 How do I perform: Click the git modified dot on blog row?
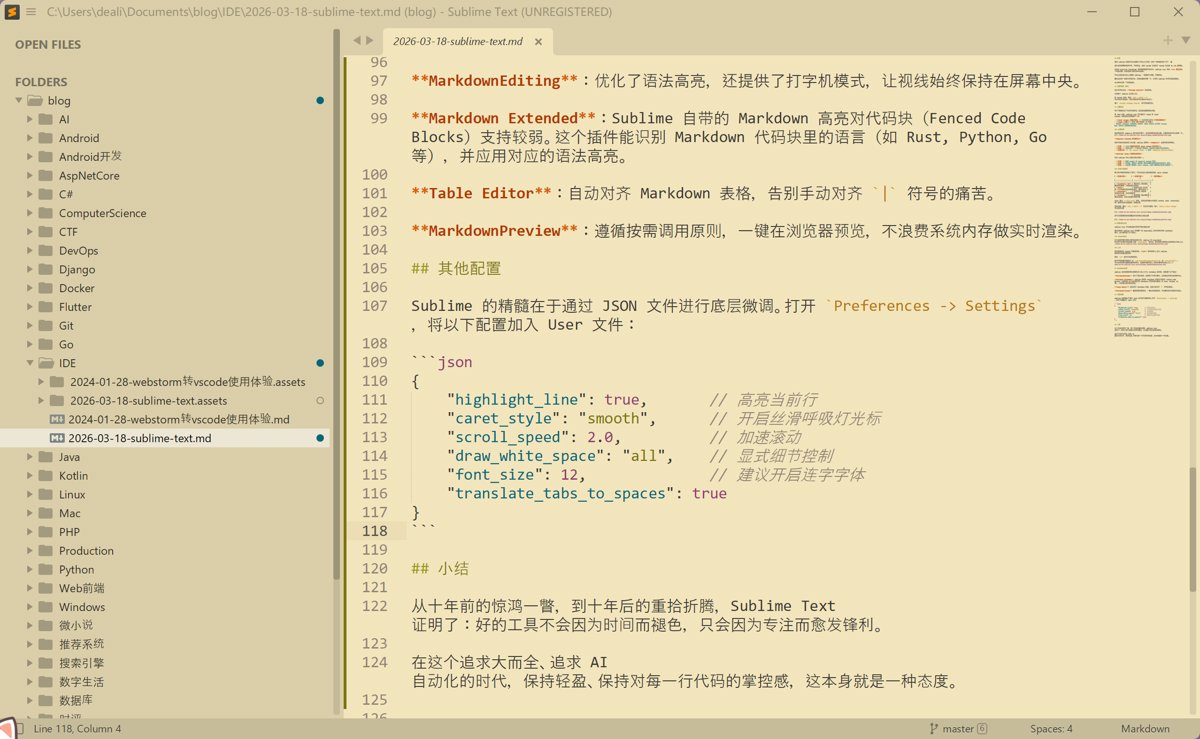click(320, 100)
